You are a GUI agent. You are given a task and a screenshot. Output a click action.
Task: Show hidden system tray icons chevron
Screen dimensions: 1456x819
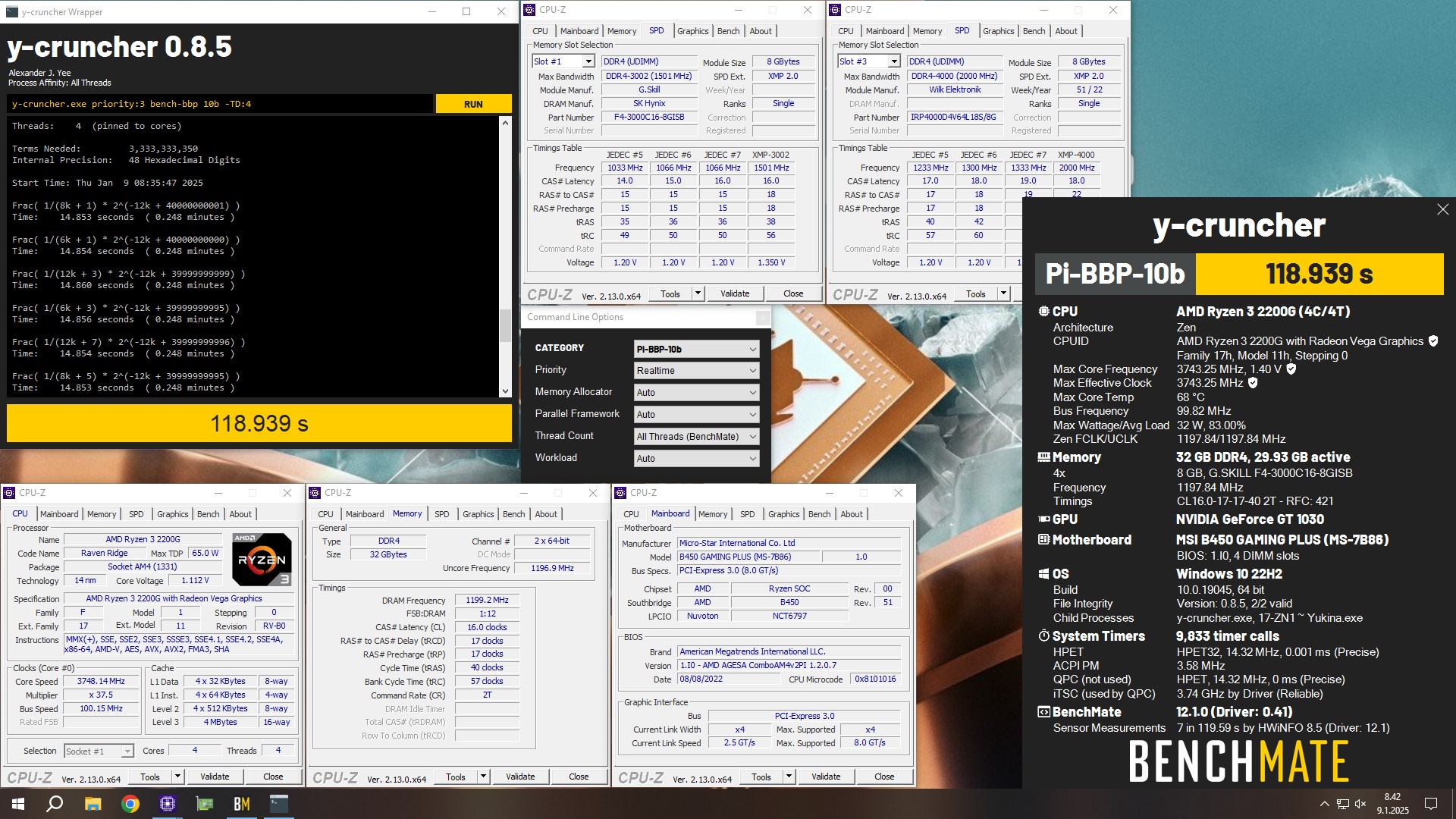(1324, 804)
